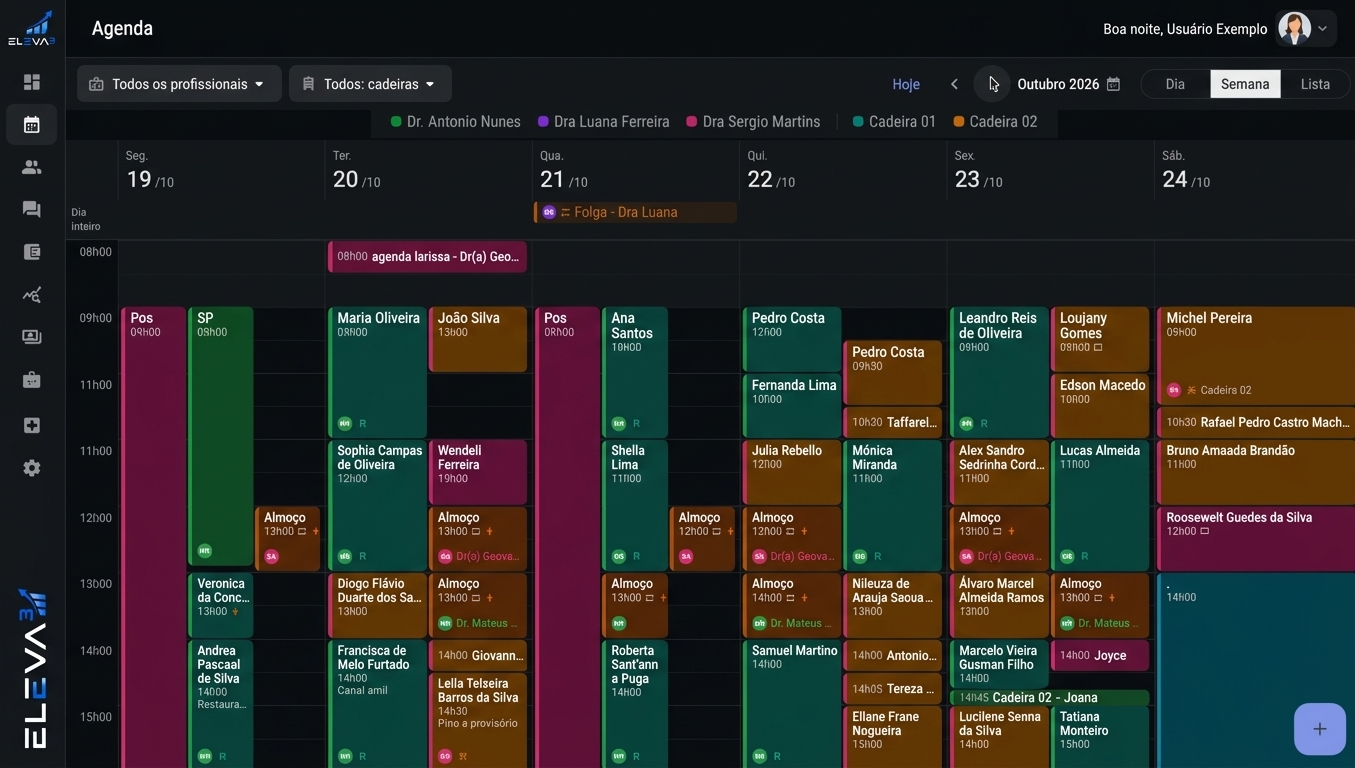1355x768 pixels.
Task: Click the medical plus icon in sidebar
Action: click(32, 425)
